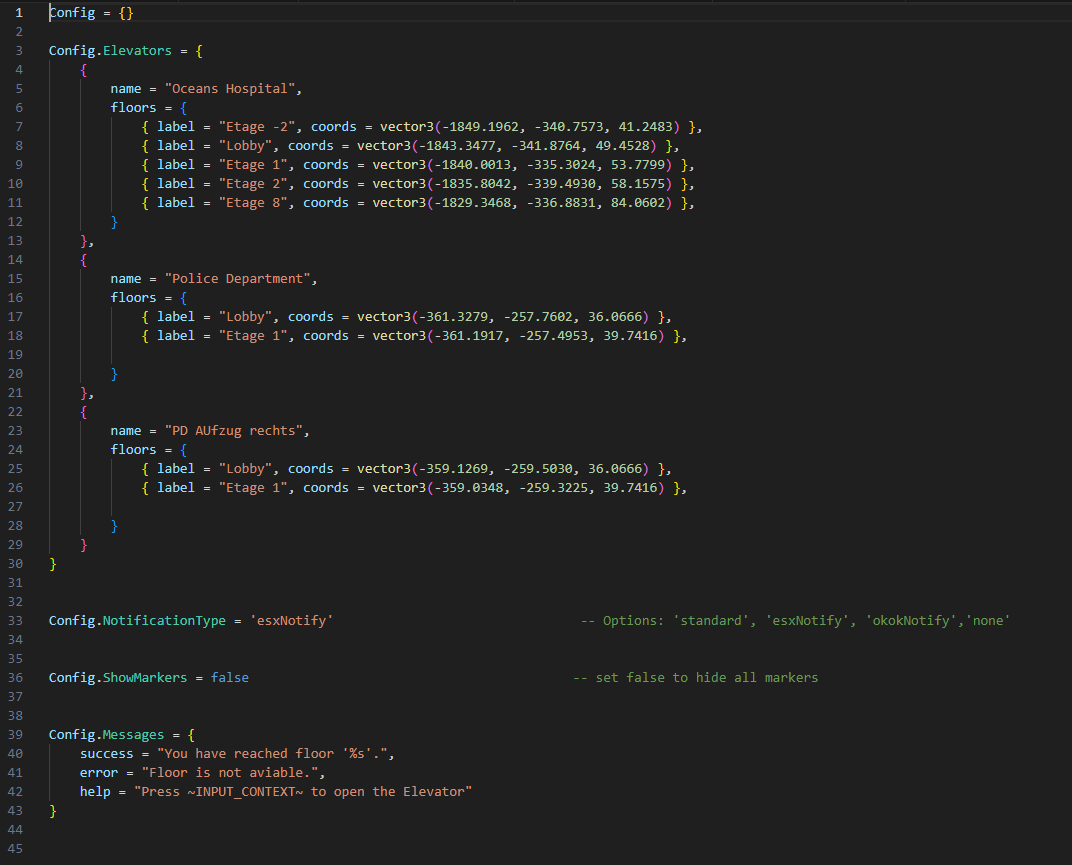This screenshot has width=1072, height=865.
Task: Click the help message string on line 42
Action: tap(303, 792)
